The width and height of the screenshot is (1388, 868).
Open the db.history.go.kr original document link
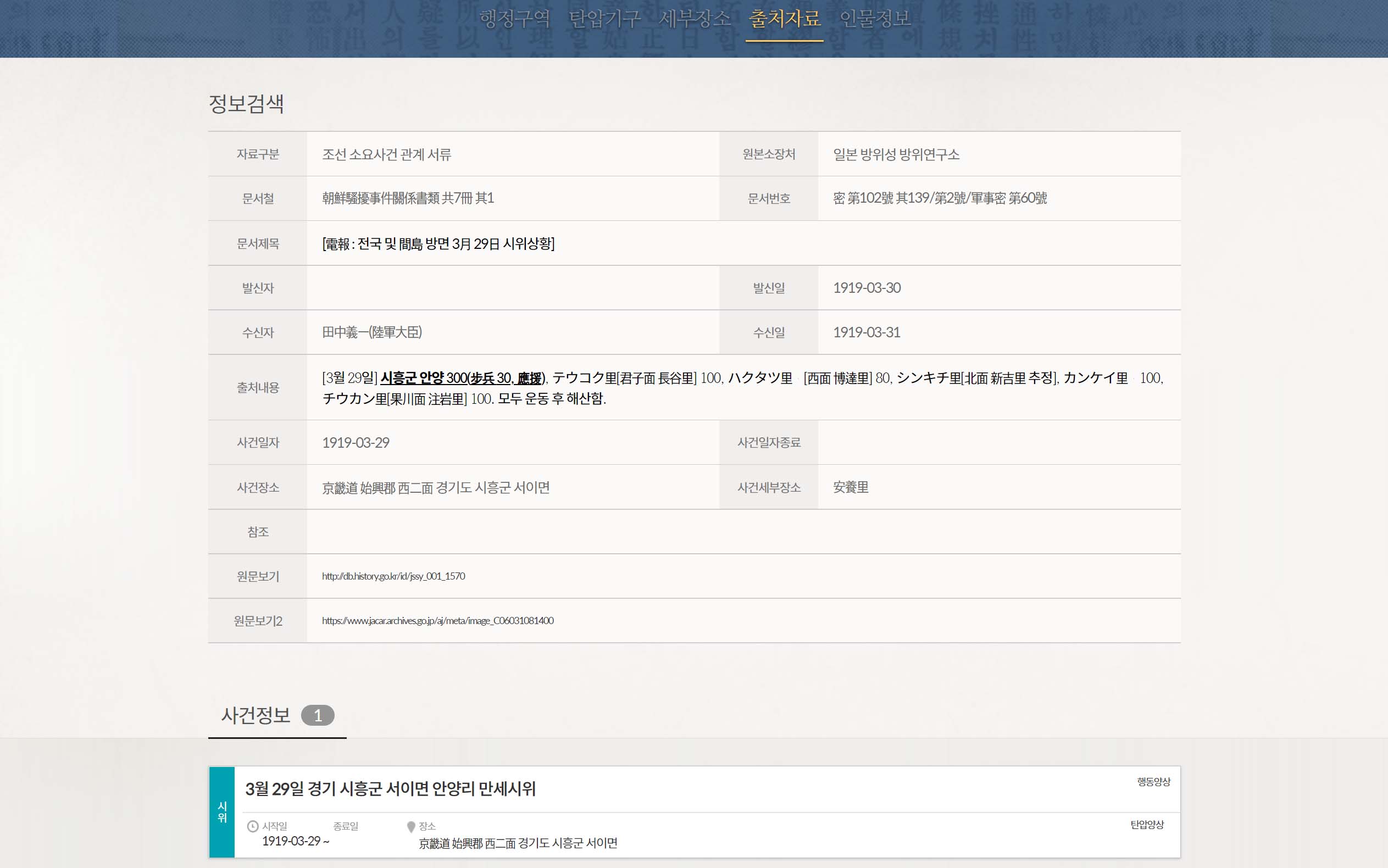(393, 576)
